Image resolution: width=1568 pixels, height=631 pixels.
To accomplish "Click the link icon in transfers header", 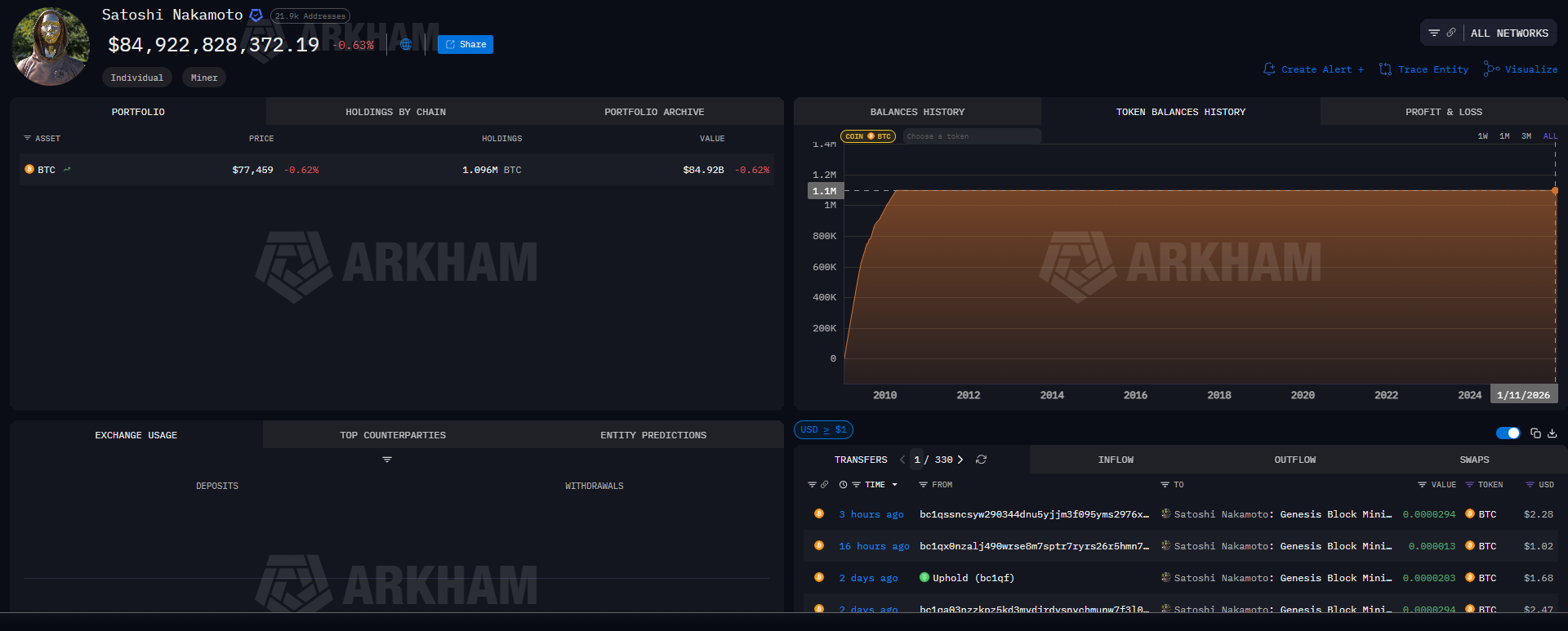I will pyautogui.click(x=824, y=485).
